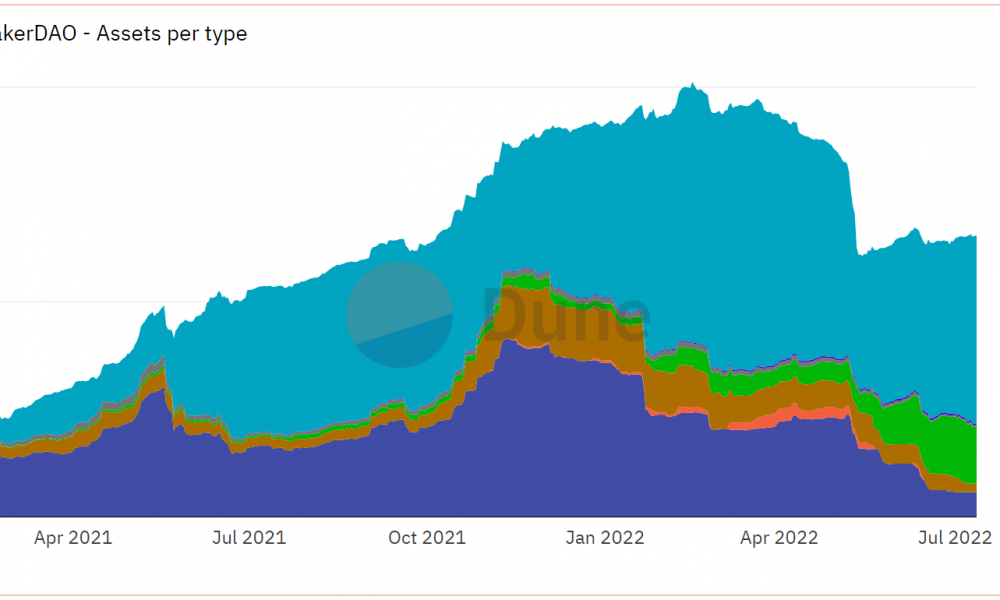The height and width of the screenshot is (600, 1000).
Task: Click the "Jan 2022" axis label
Action: tap(605, 538)
